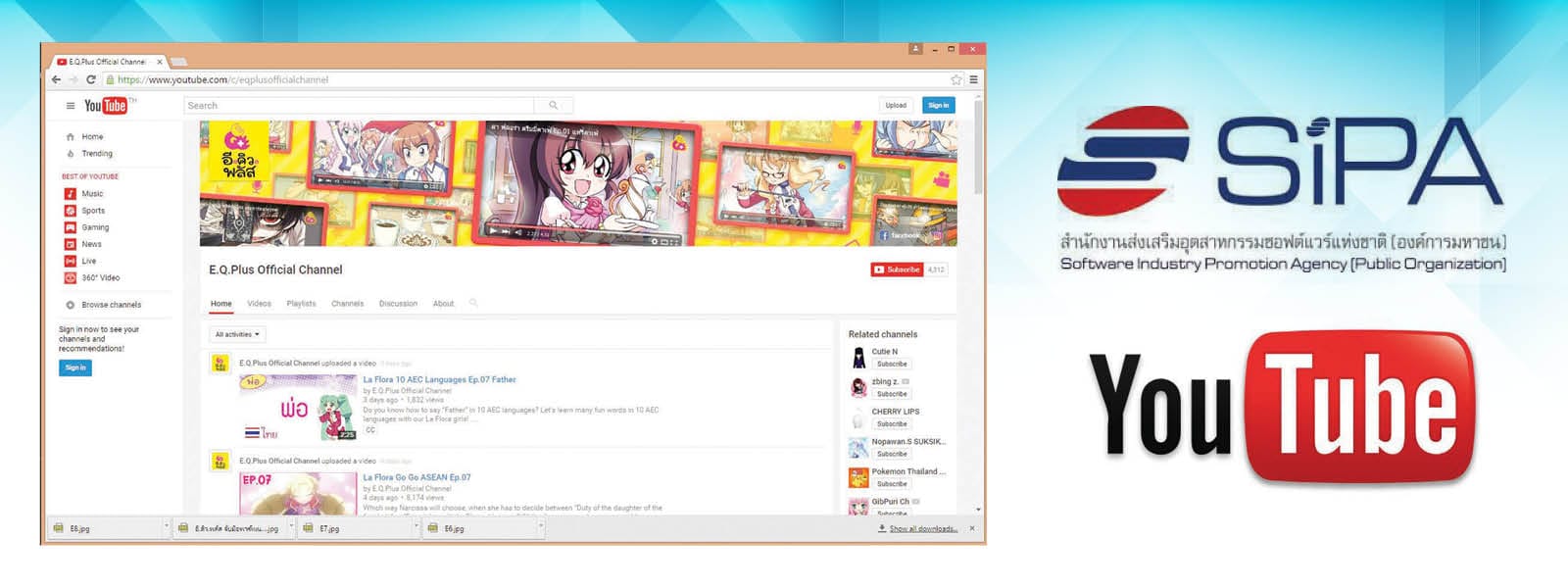Open the E7.jpg download options arrow
This screenshot has height=588, width=1568.
(416, 527)
